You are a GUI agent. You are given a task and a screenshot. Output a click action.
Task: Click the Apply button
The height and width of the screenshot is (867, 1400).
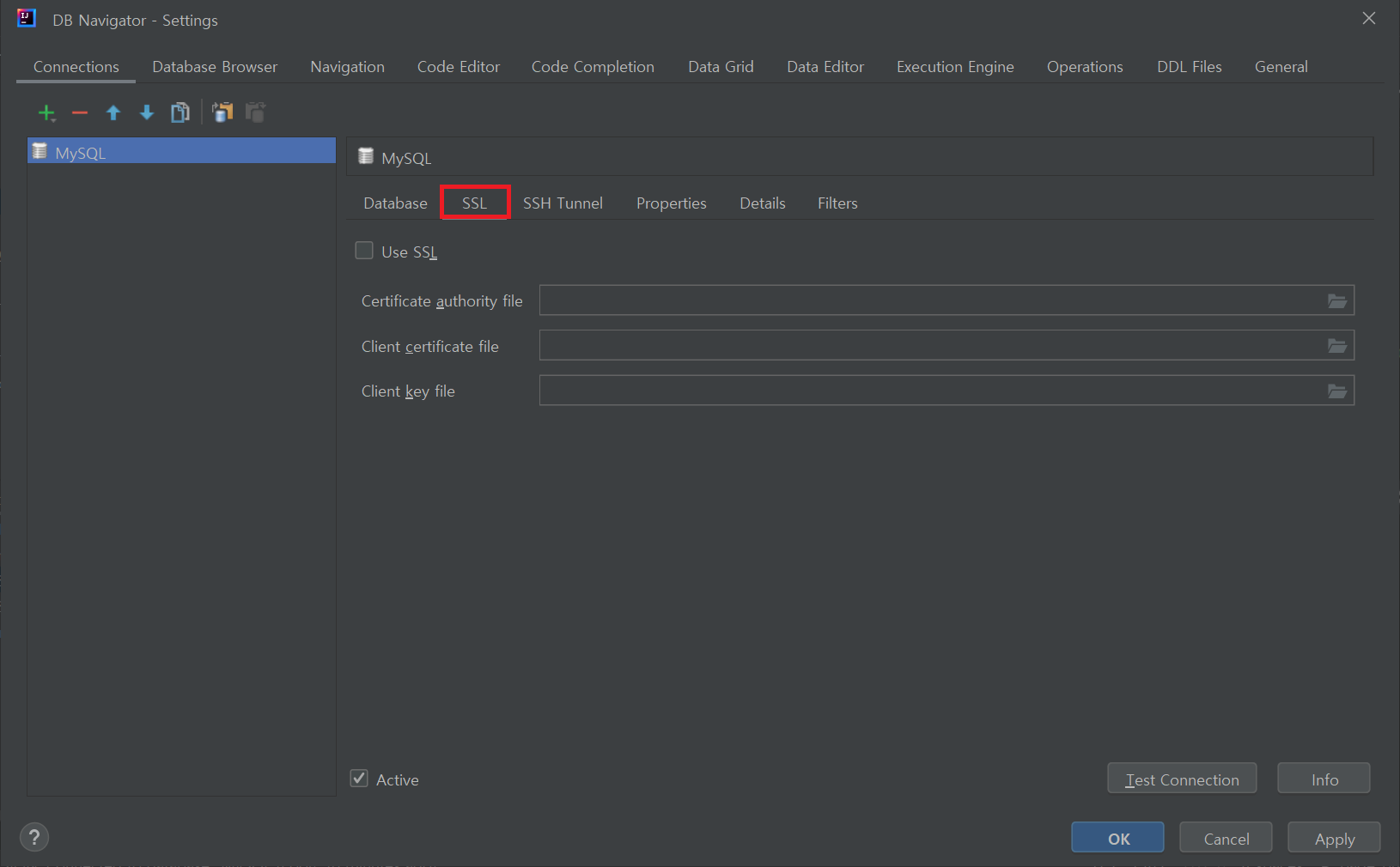(1334, 838)
